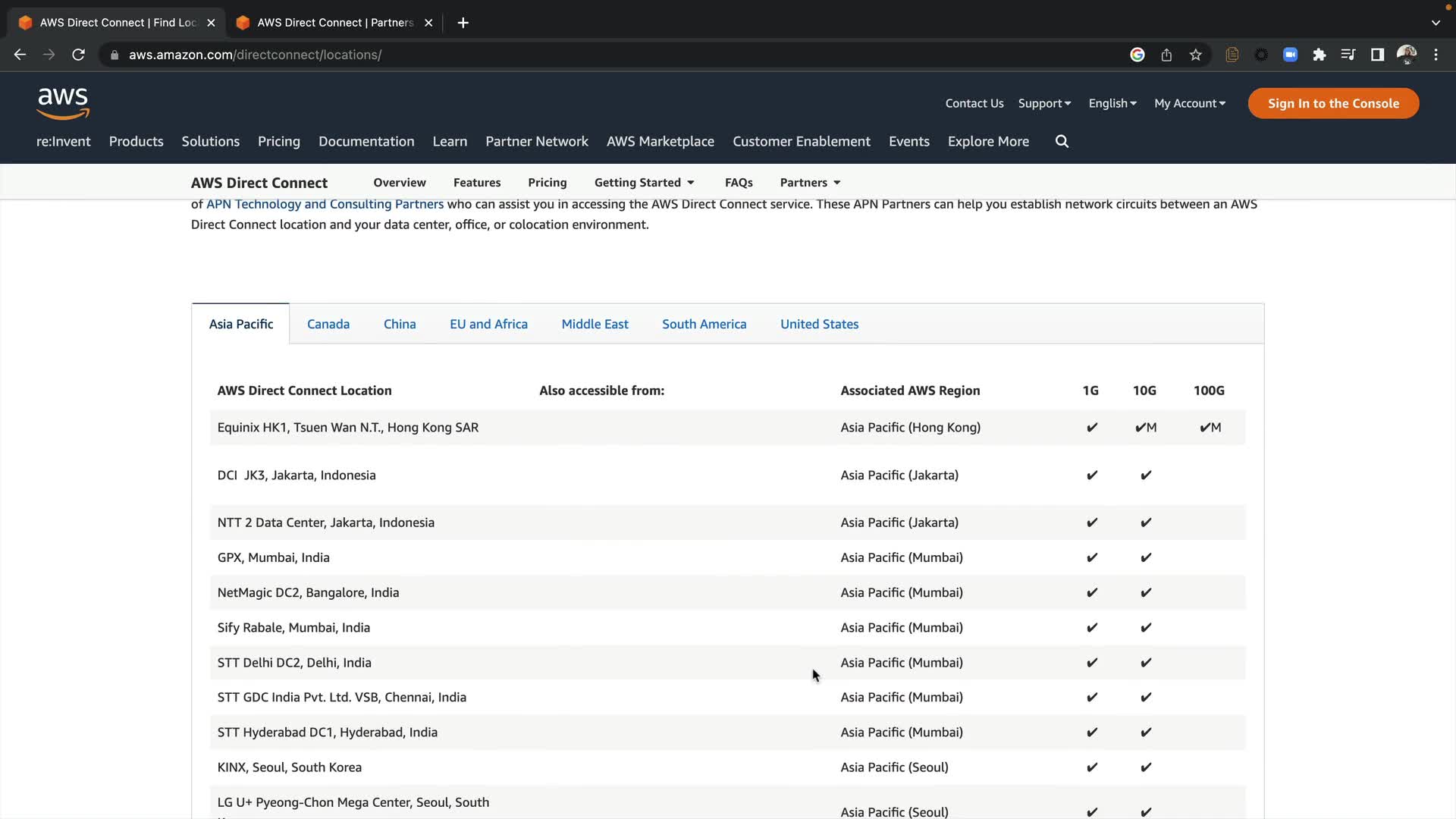1456x819 pixels.
Task: Switch to the EU and Africa tab
Action: 488,324
